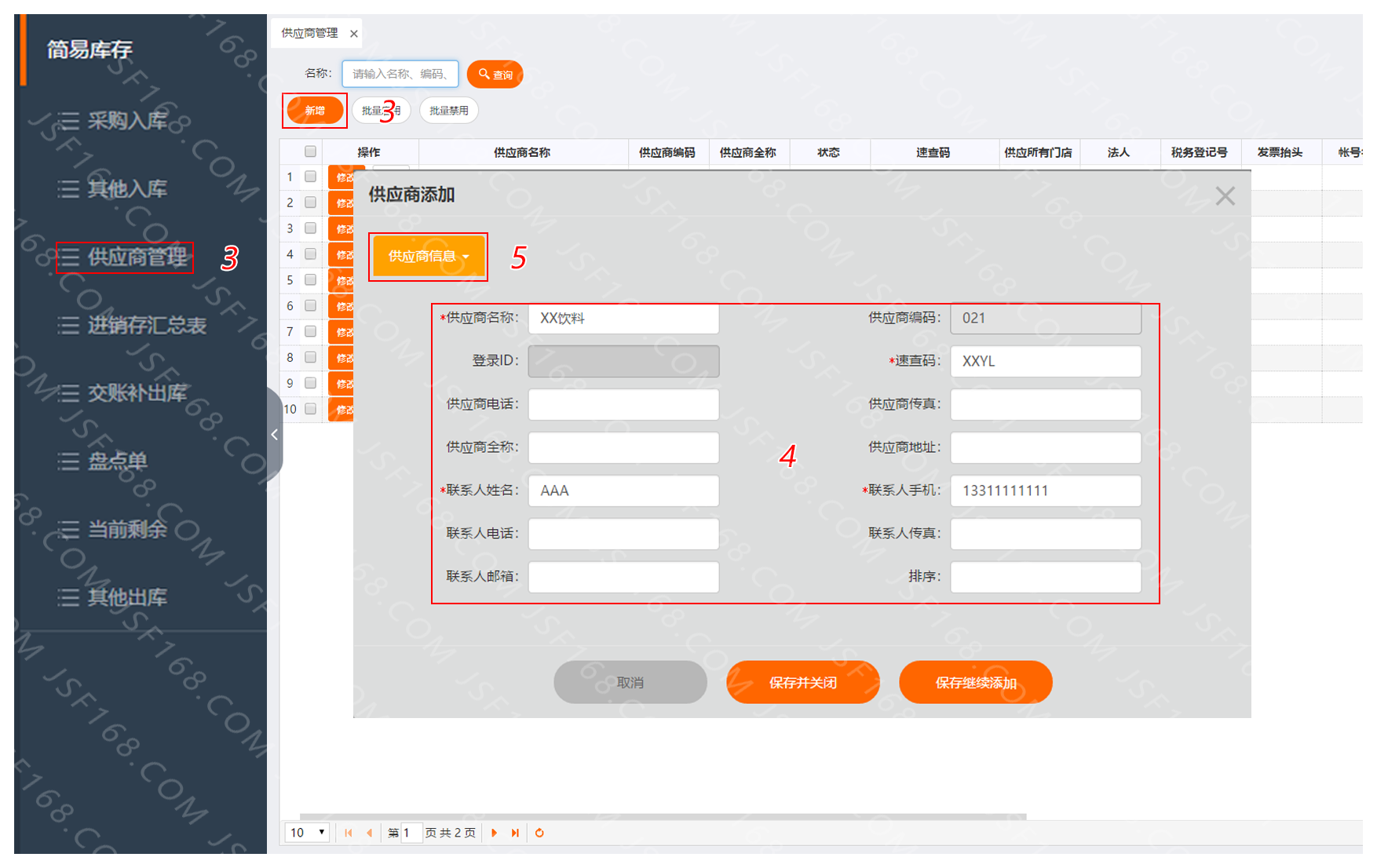
Task: Click the 联系人传真 input field
Action: (1046, 534)
